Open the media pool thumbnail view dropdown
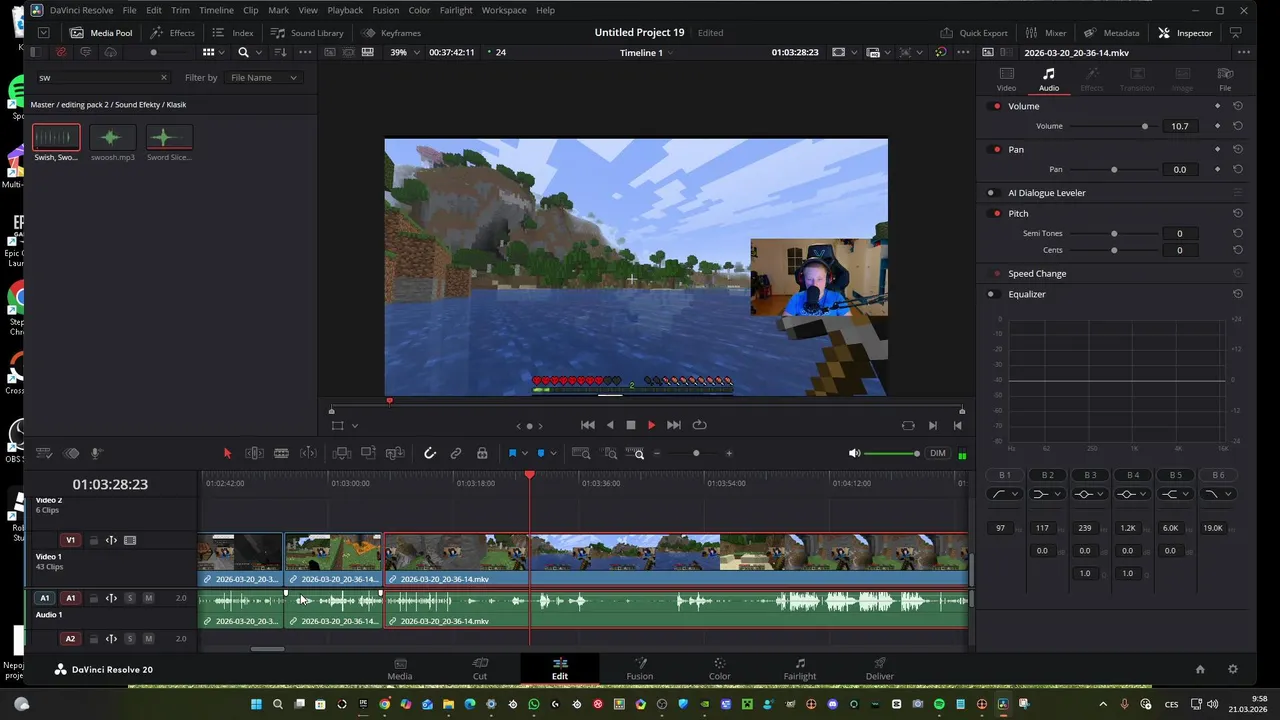The height and width of the screenshot is (720, 1280). (222, 52)
